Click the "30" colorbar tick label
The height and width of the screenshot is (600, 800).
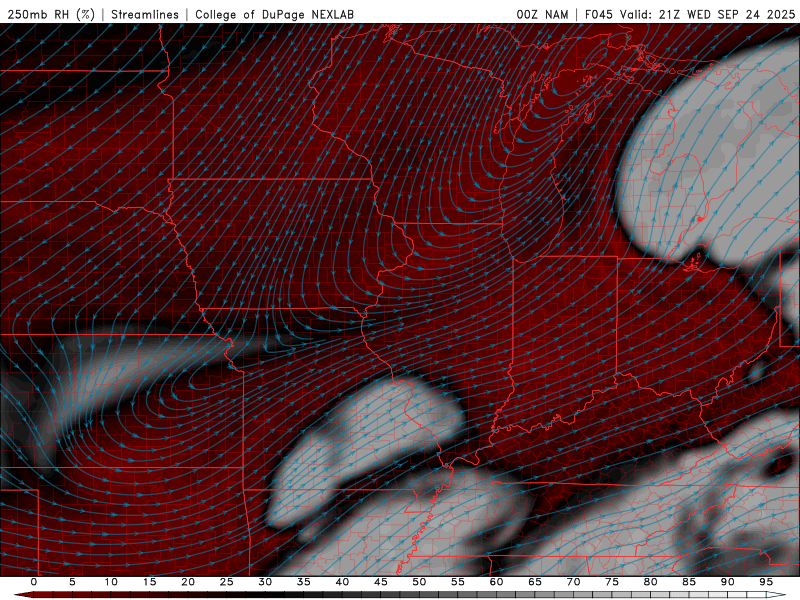pos(265,582)
